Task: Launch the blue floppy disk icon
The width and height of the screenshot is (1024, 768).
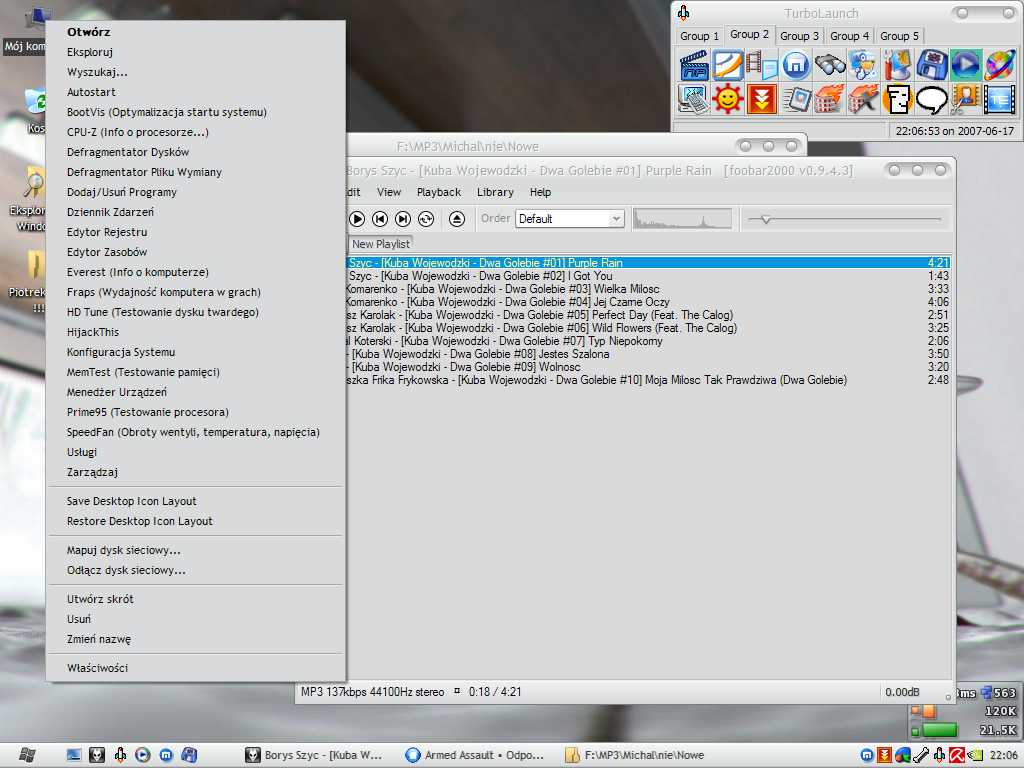Action: 932,66
